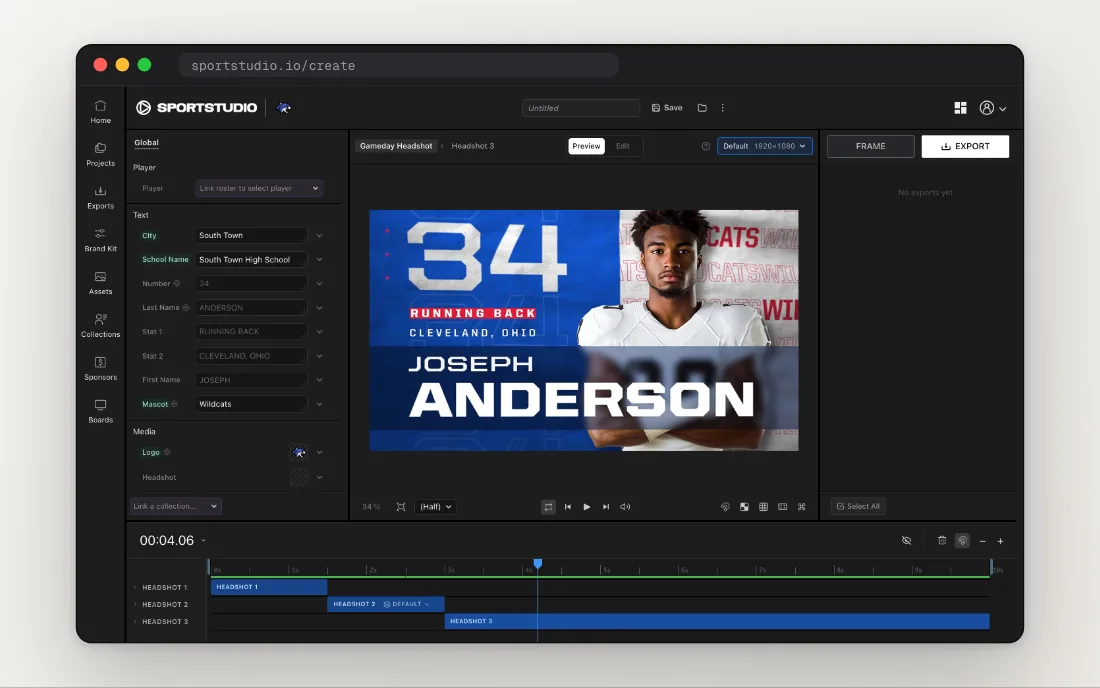1100x688 pixels.
Task: Skip to the end of preview
Action: click(x=605, y=507)
